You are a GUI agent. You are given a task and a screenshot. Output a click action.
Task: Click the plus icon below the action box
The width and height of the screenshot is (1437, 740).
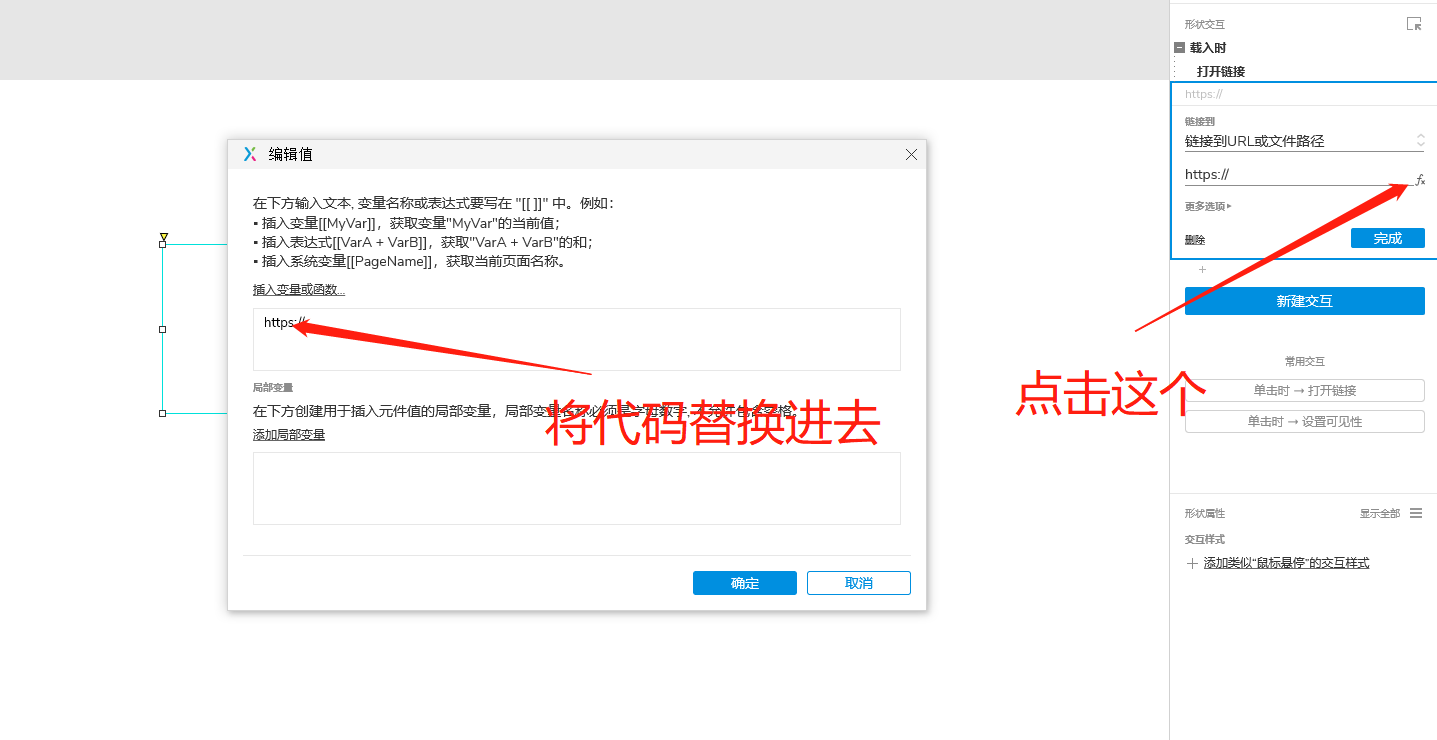coord(1202,270)
